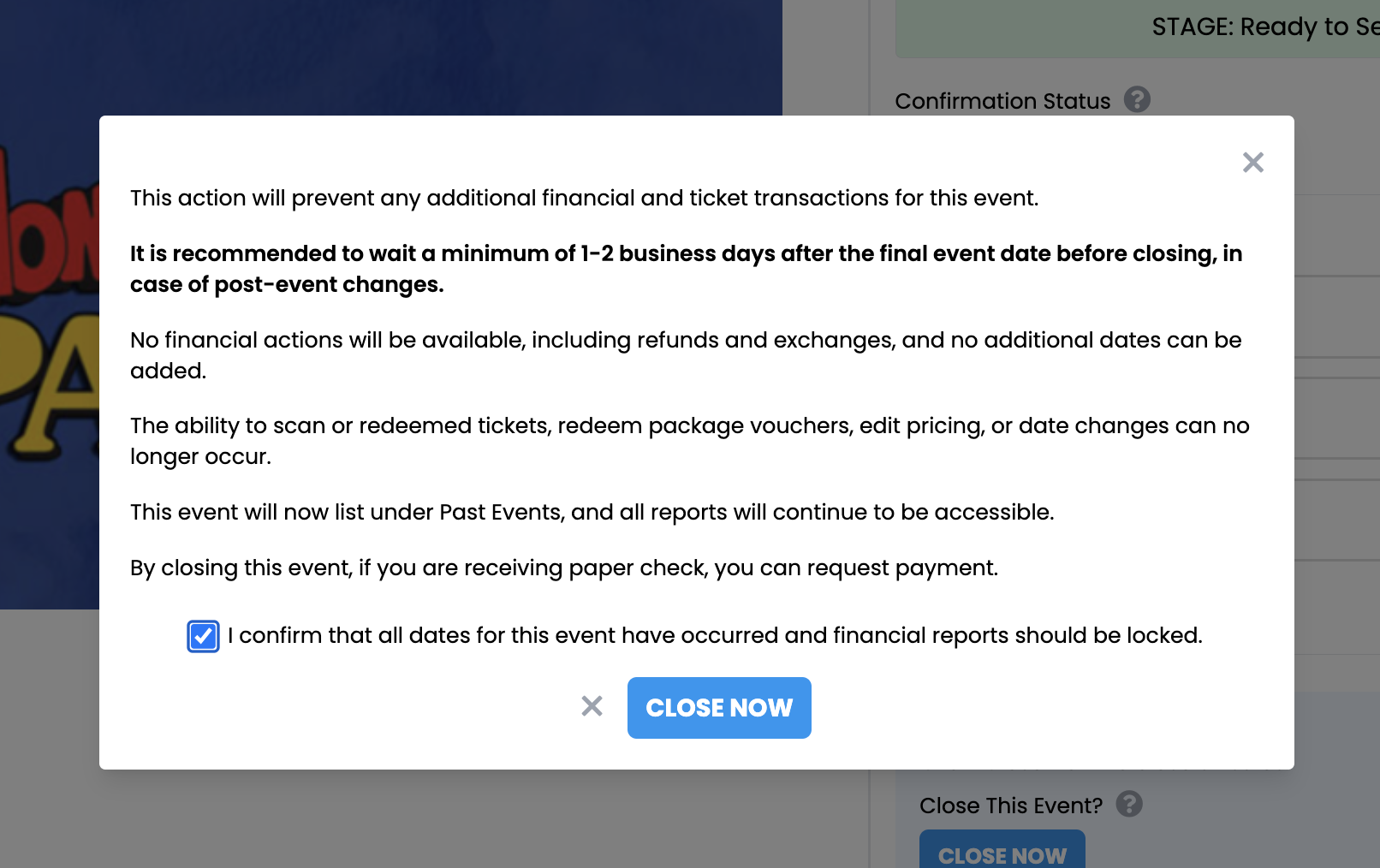Screen dimensions: 1380x868
Task: Select the Close This Event? heading
Action: pos(1010,806)
